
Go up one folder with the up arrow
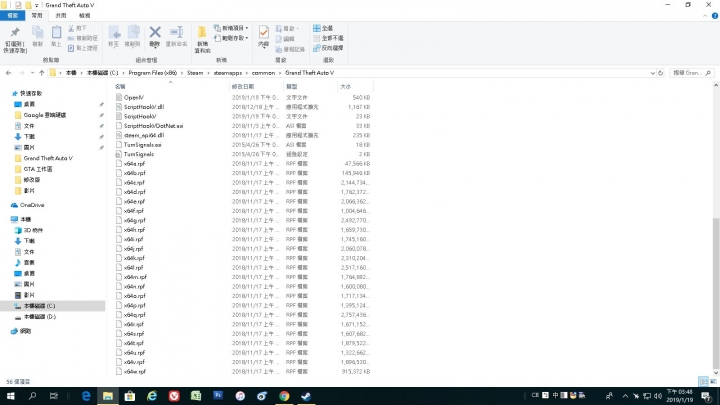[41, 73]
